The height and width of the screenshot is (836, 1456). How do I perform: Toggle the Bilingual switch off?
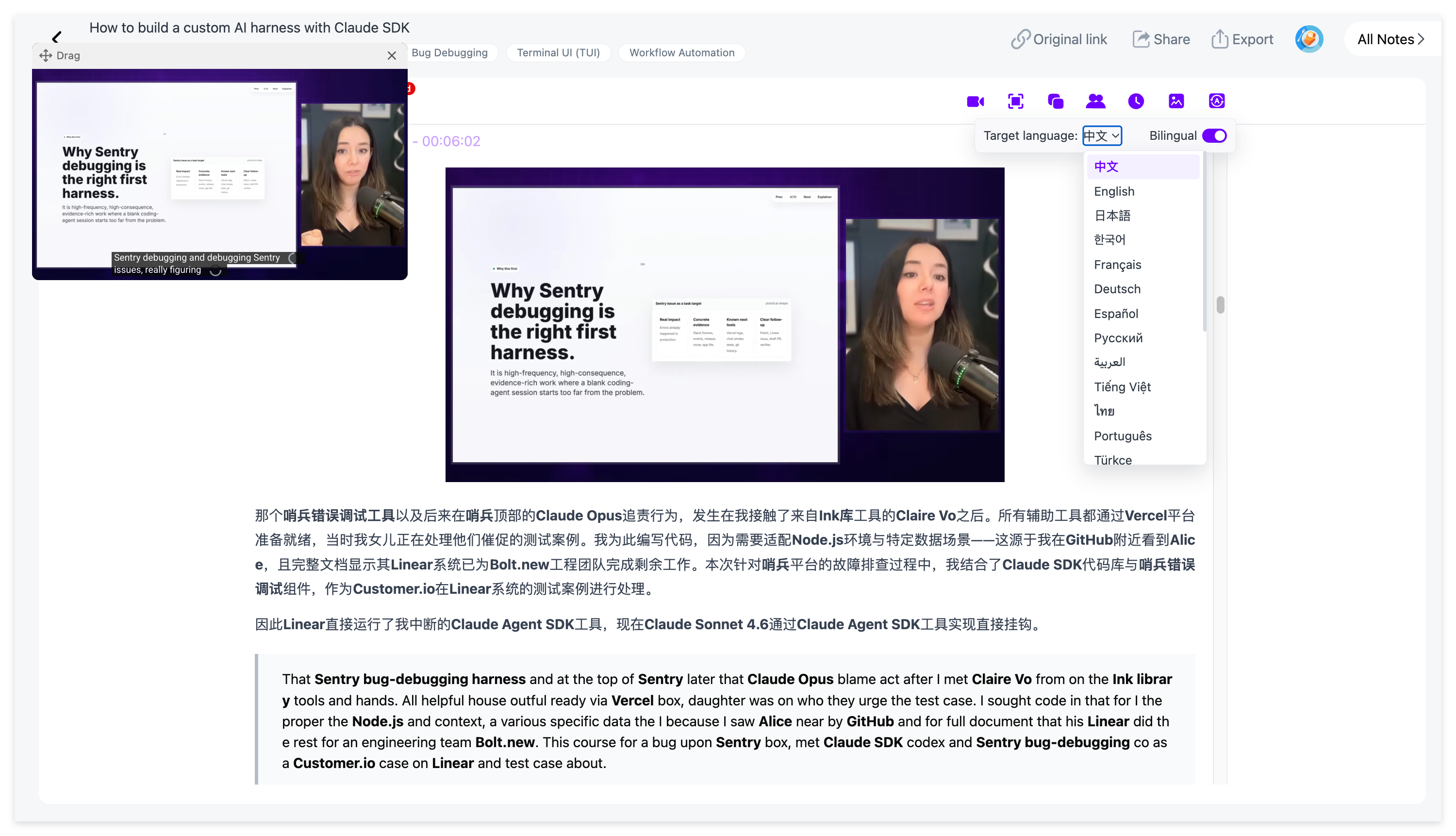(1214, 135)
